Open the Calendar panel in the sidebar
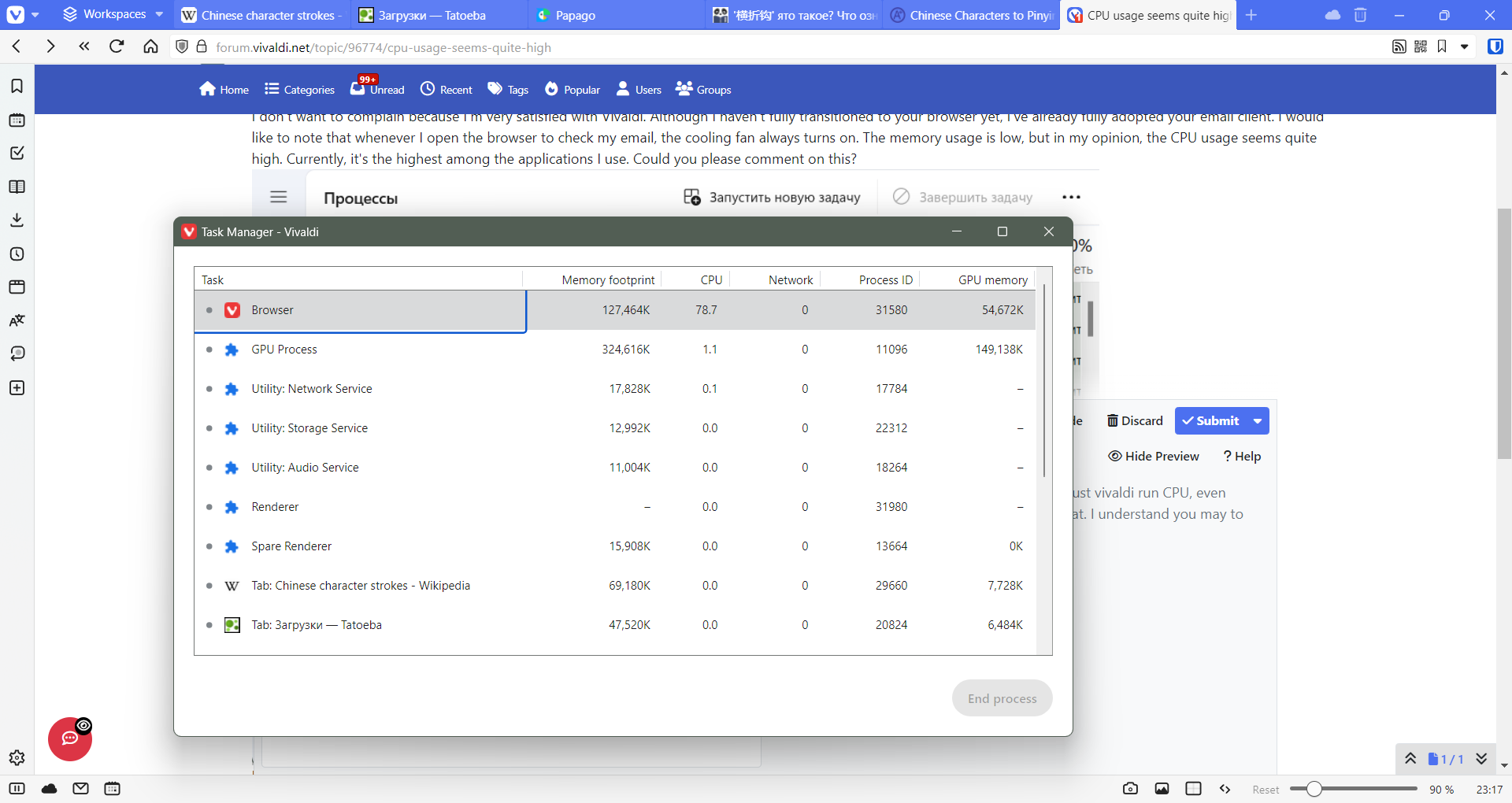This screenshot has width=1512, height=803. click(x=17, y=120)
